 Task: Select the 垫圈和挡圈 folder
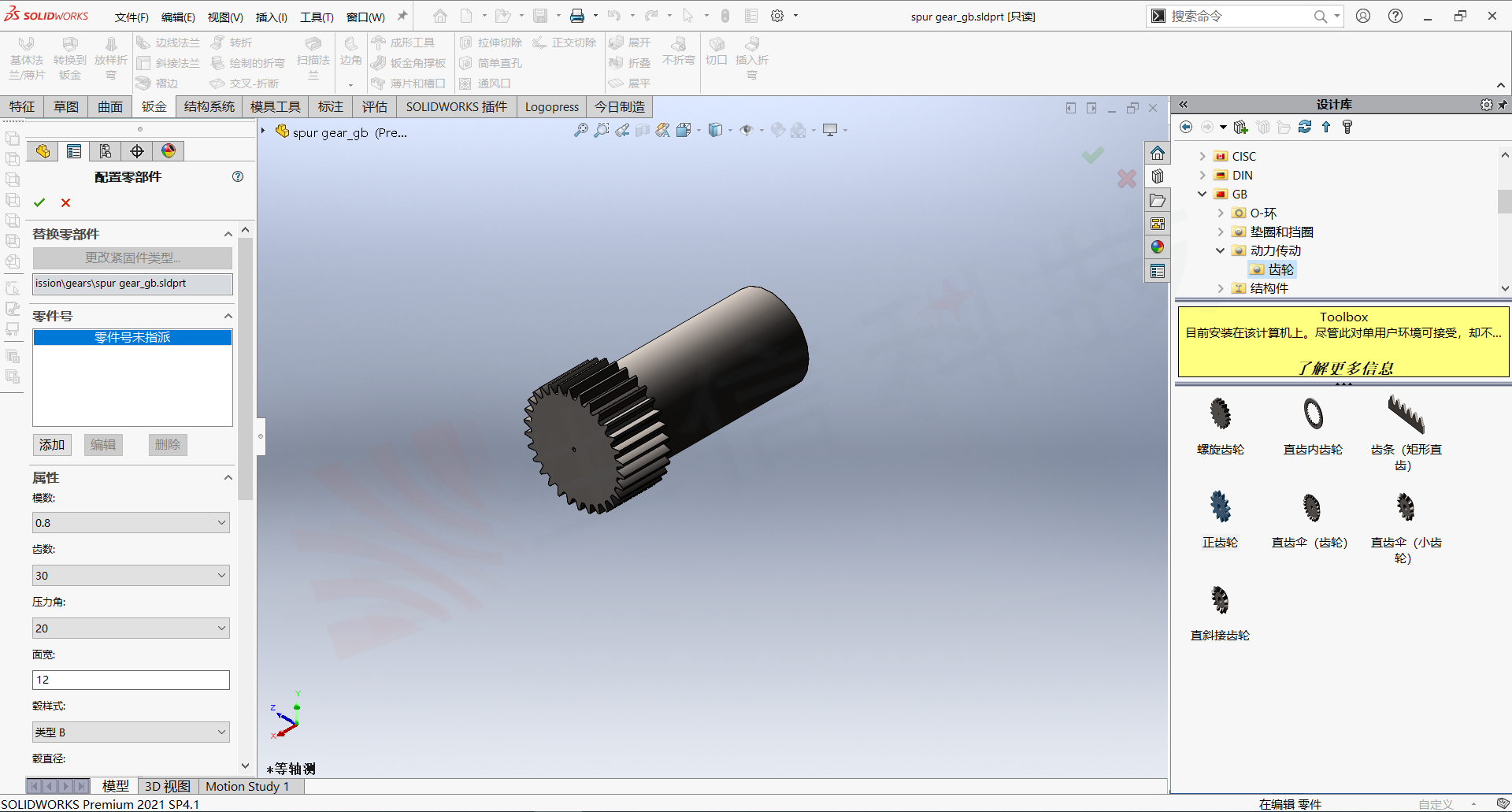click(1281, 232)
